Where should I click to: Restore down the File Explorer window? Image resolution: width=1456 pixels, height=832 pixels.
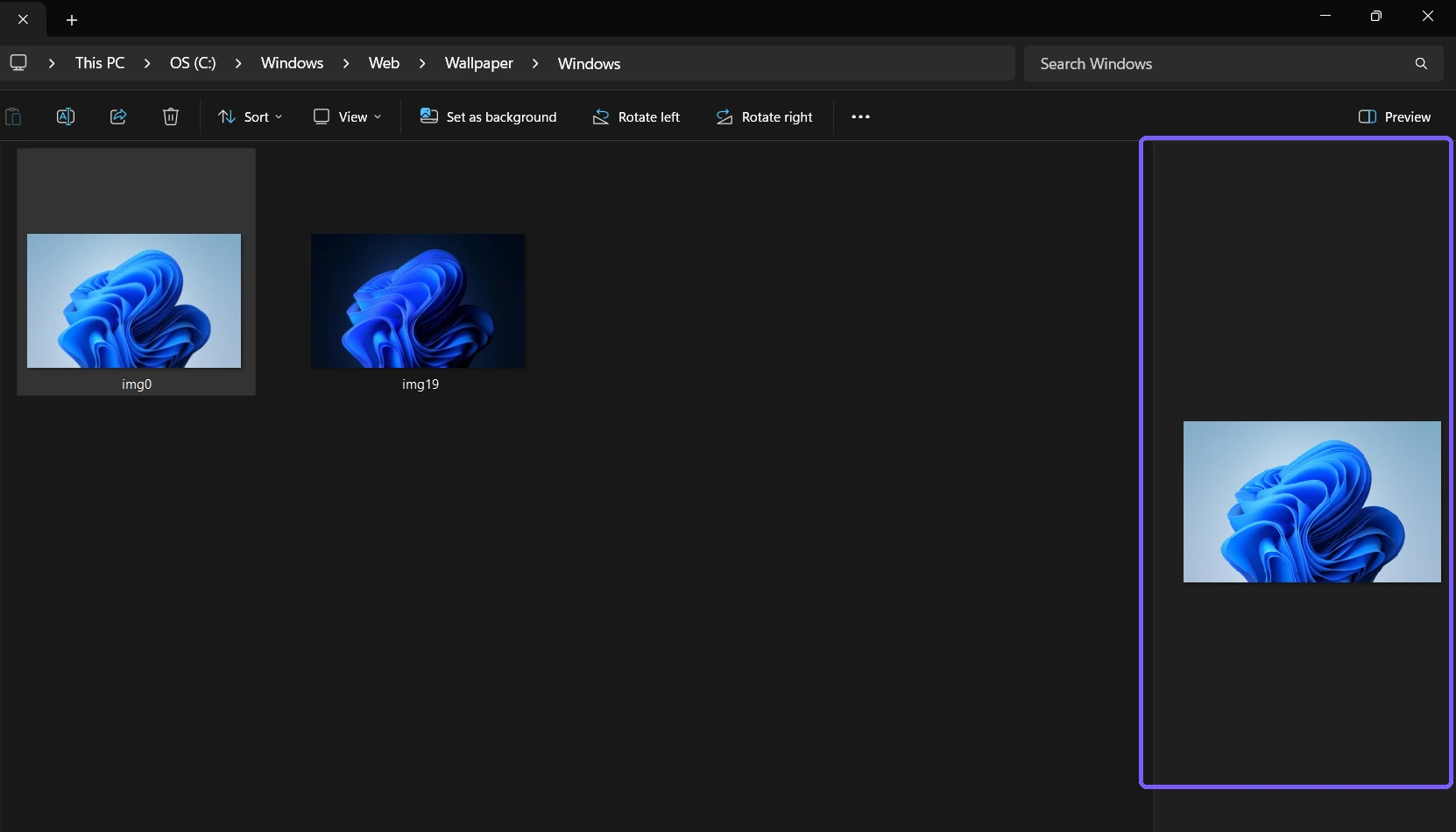click(x=1376, y=16)
